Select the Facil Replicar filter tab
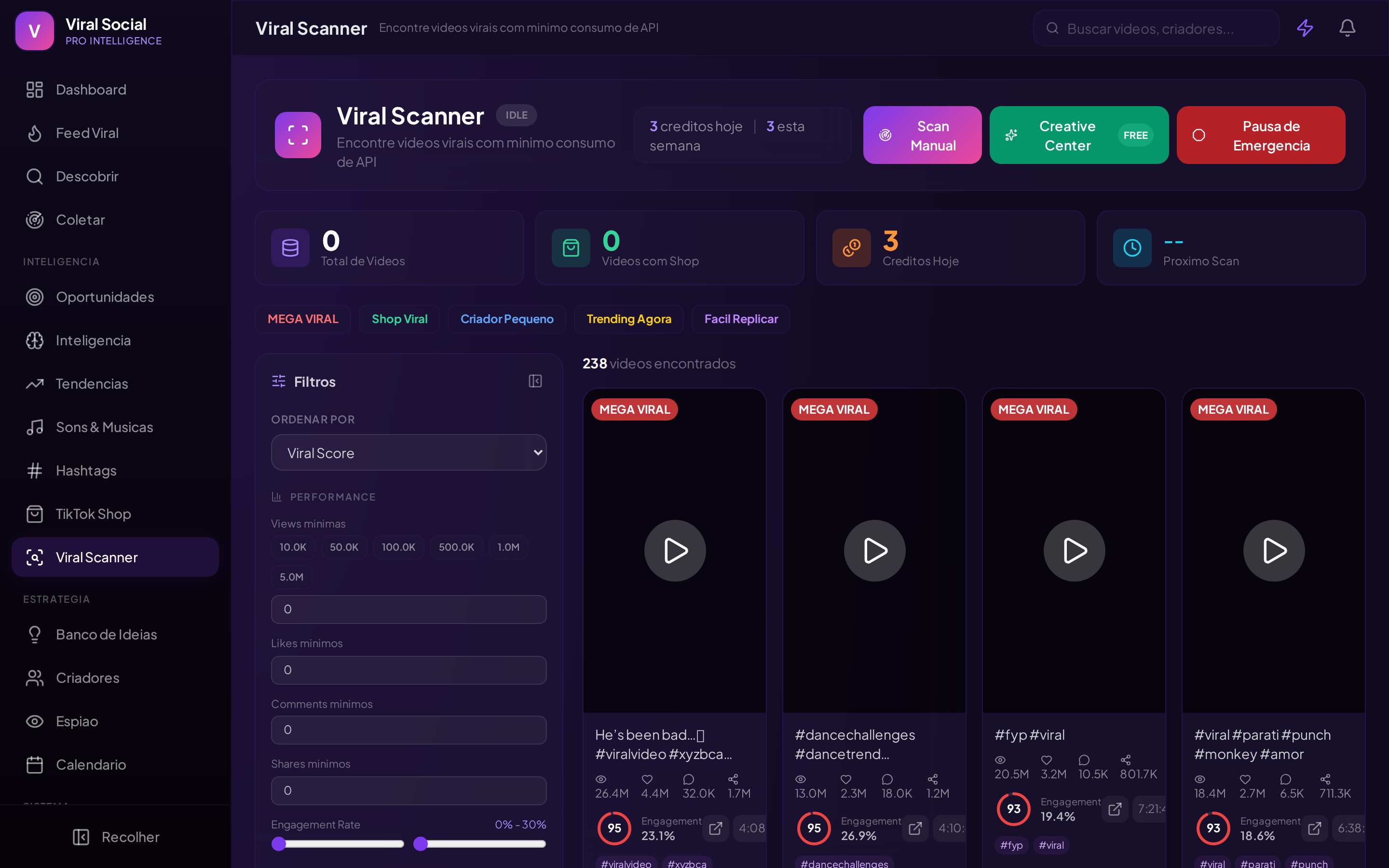 tap(741, 319)
